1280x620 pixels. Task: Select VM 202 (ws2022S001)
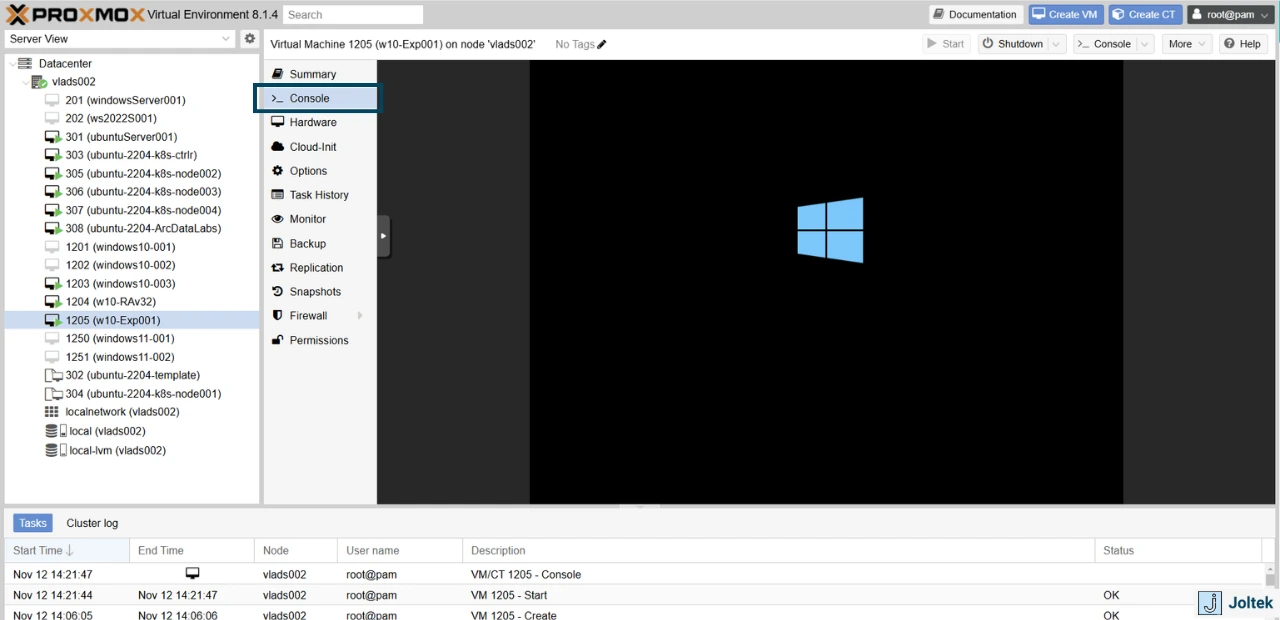111,118
